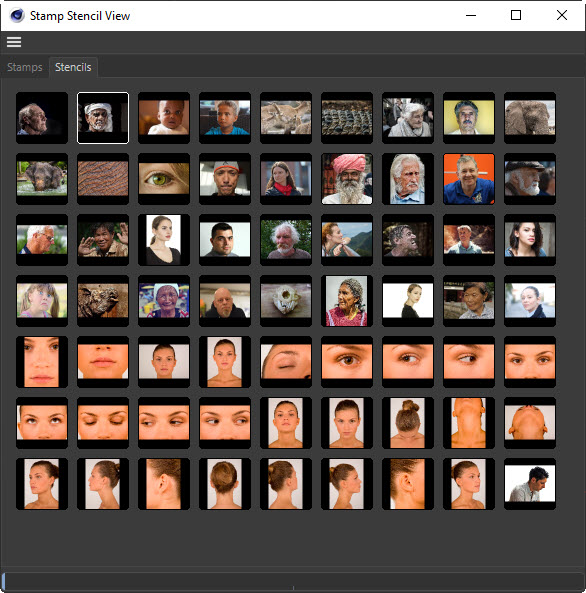
Task: Select the Stencils tab
Action: point(73,67)
